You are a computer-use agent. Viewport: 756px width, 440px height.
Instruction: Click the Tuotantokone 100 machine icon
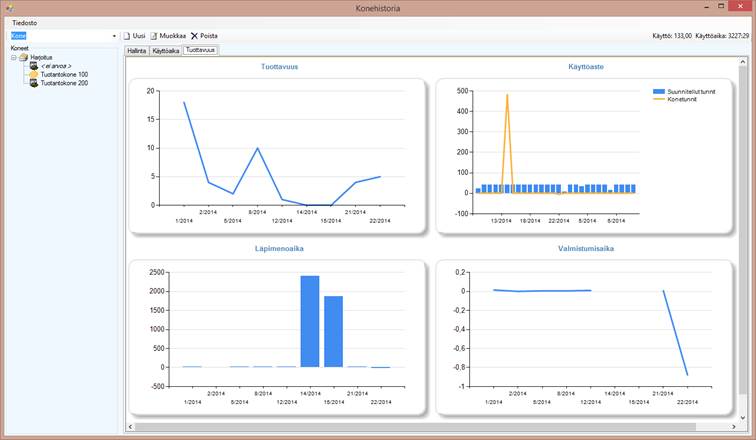33,75
